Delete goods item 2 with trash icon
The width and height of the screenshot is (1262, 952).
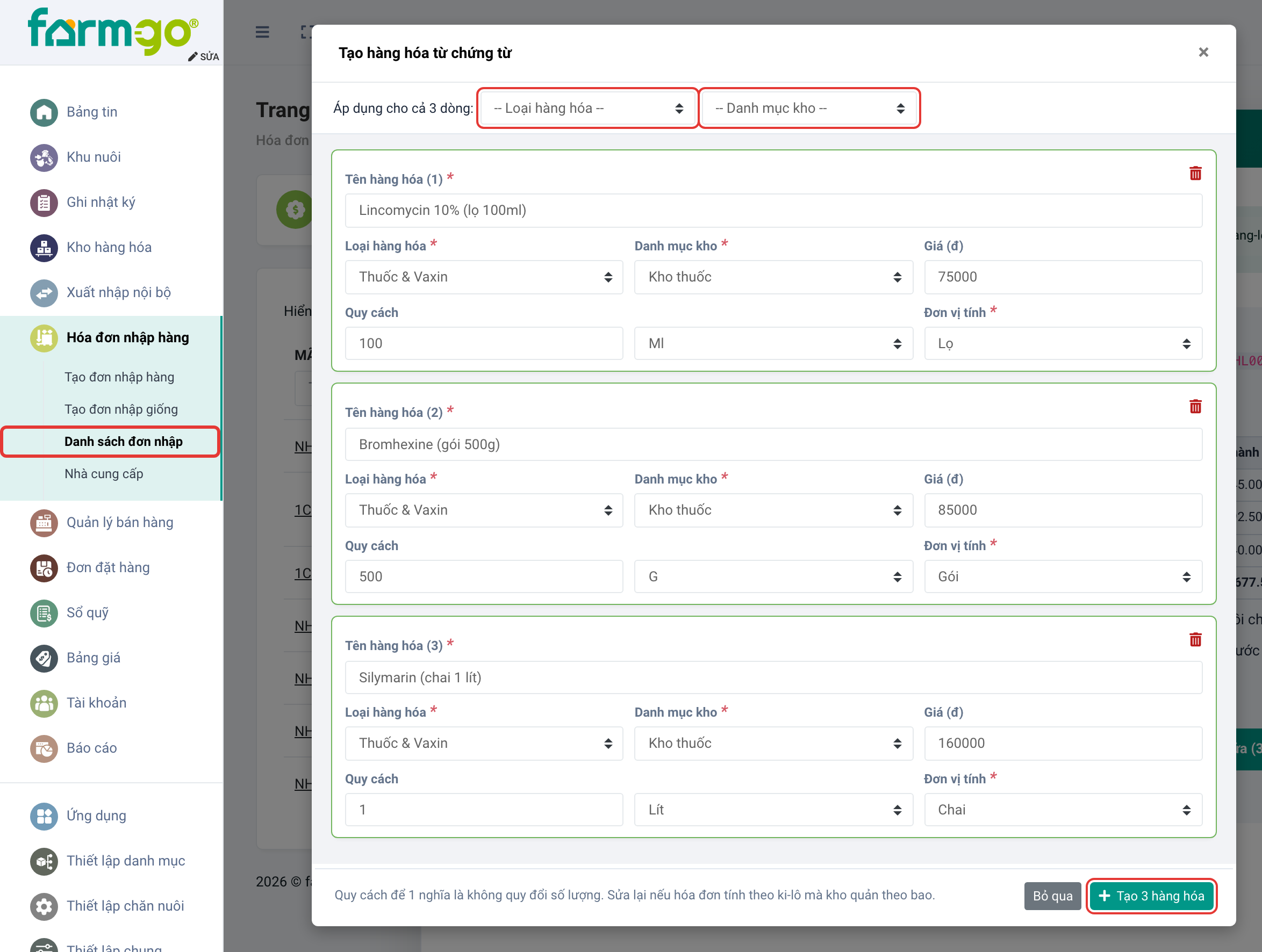1195,407
